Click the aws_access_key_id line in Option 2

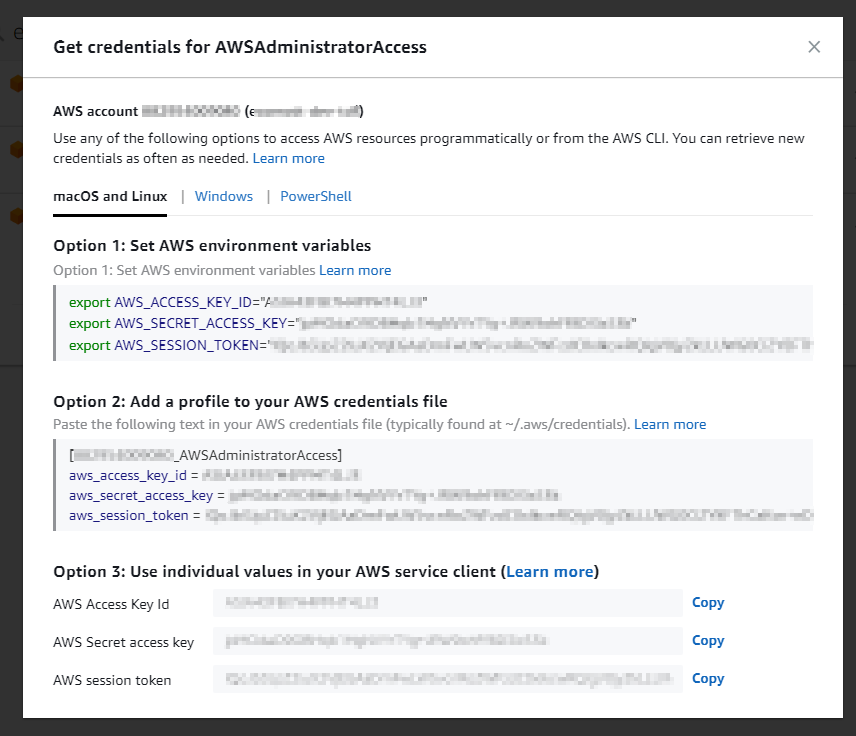point(214,476)
